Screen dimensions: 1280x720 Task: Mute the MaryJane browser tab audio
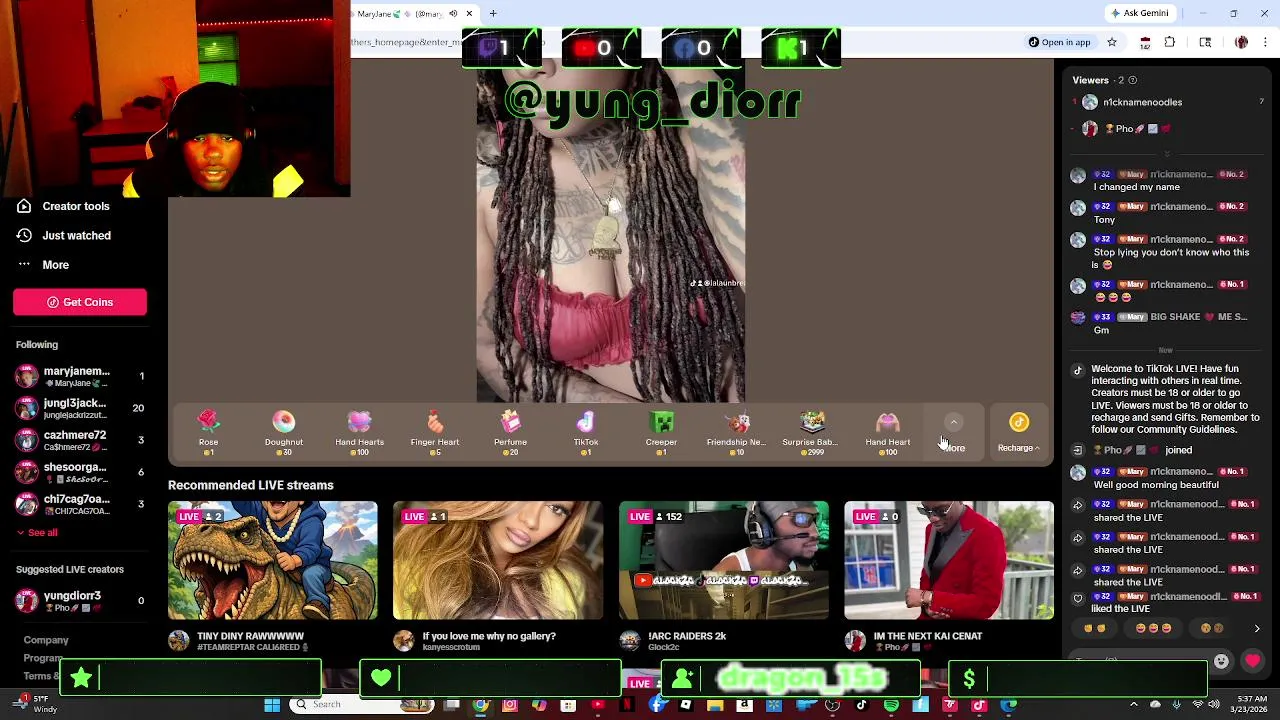[x=453, y=14]
